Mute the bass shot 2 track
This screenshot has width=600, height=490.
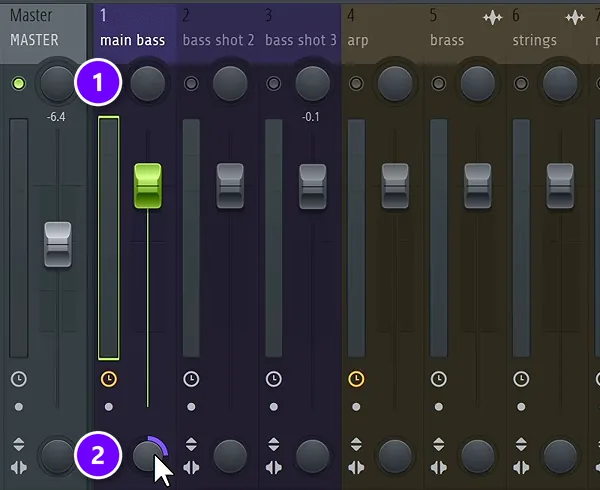[x=191, y=83]
